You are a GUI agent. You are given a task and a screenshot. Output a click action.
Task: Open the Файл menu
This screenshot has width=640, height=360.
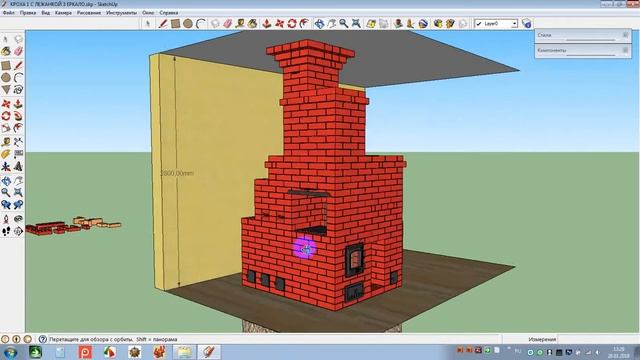(9, 13)
